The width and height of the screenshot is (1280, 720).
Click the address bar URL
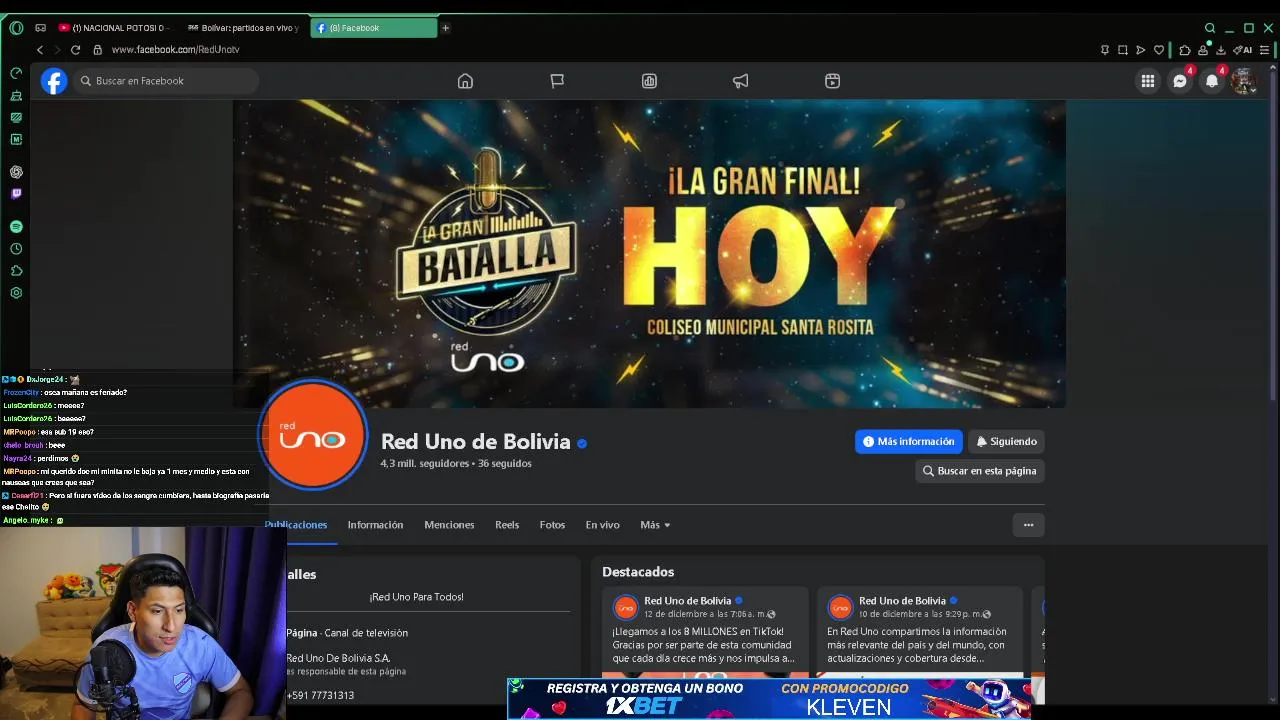pos(176,50)
